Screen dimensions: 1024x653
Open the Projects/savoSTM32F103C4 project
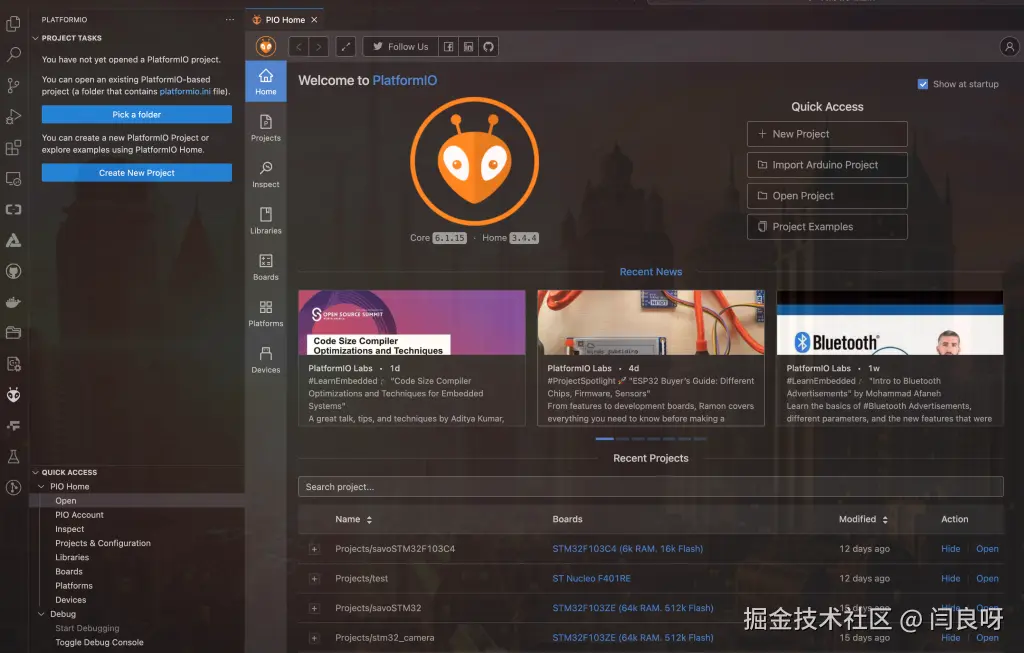pyautogui.click(x=987, y=549)
